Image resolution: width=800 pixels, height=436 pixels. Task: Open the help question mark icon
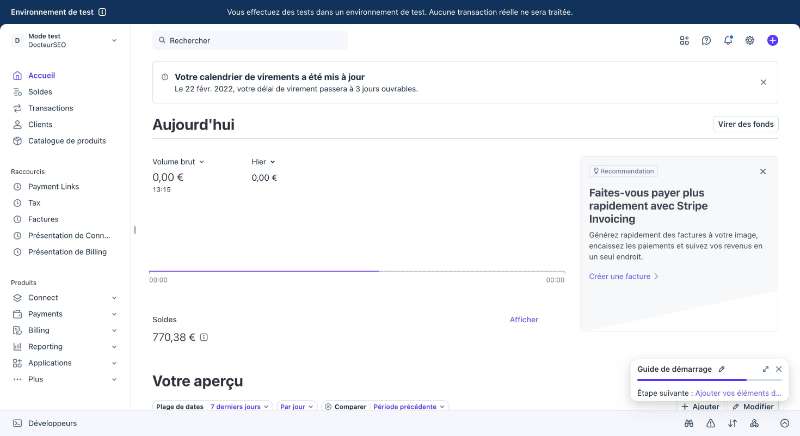[x=706, y=40]
